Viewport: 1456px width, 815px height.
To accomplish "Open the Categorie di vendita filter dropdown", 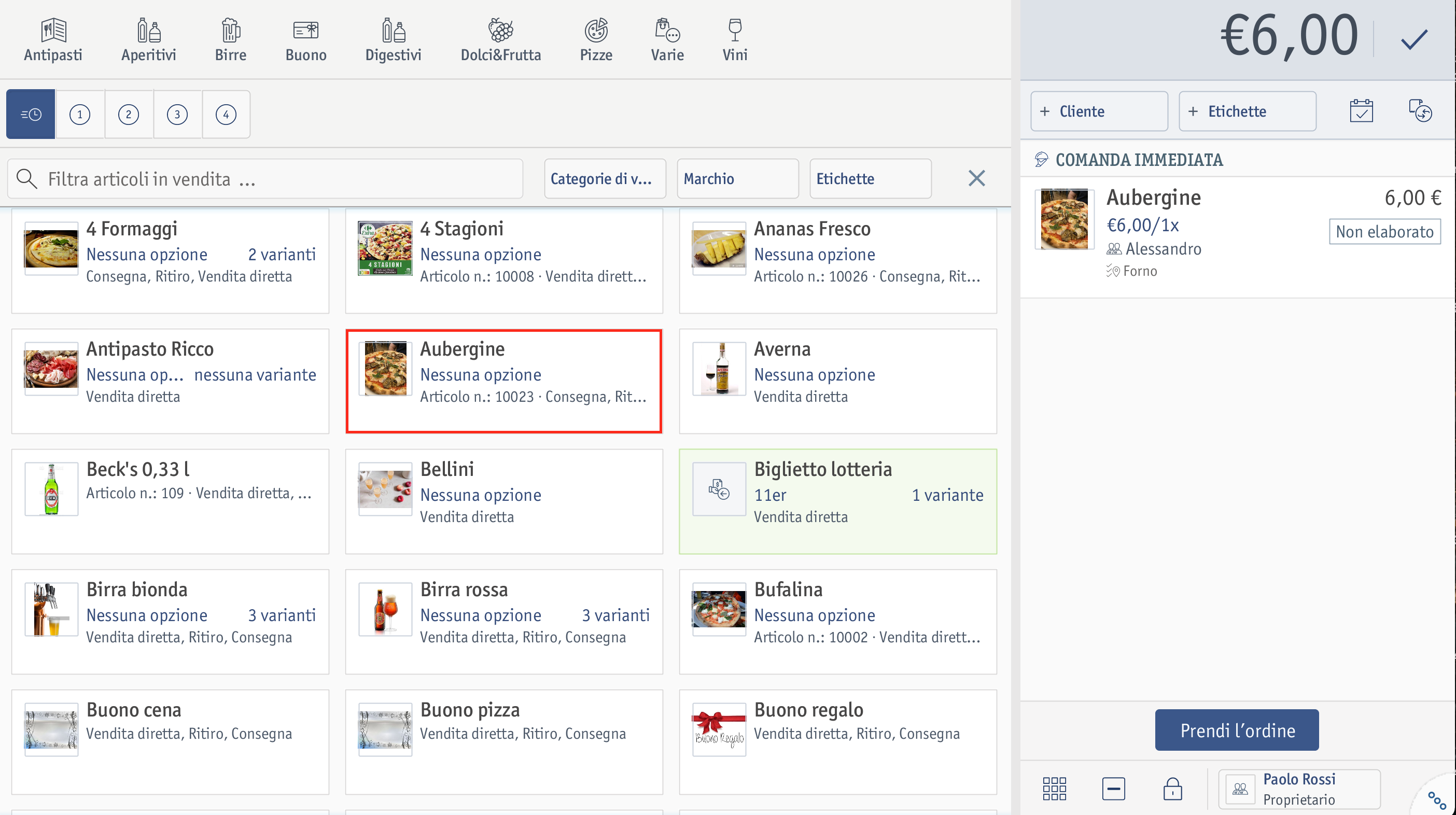I will 605,178.
